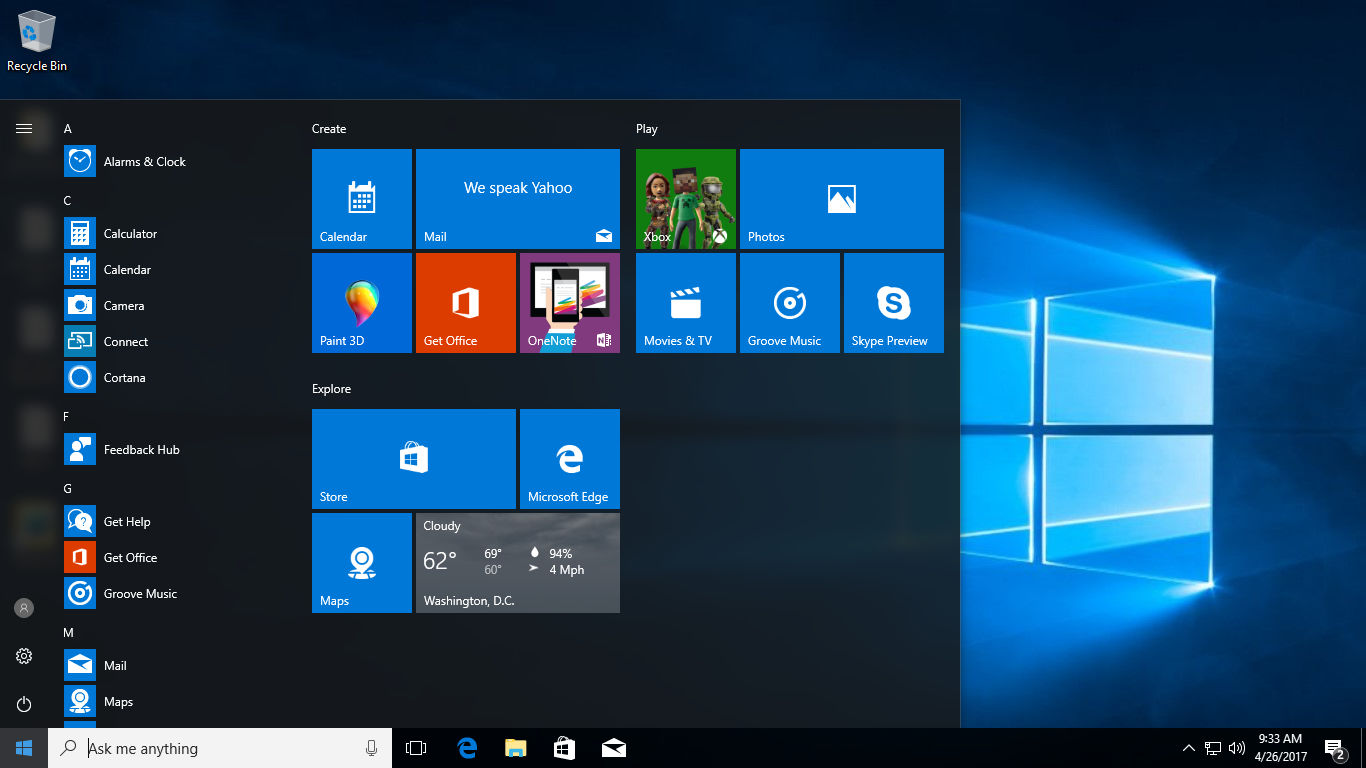
Task: Click the user account icon
Action: [x=24, y=608]
